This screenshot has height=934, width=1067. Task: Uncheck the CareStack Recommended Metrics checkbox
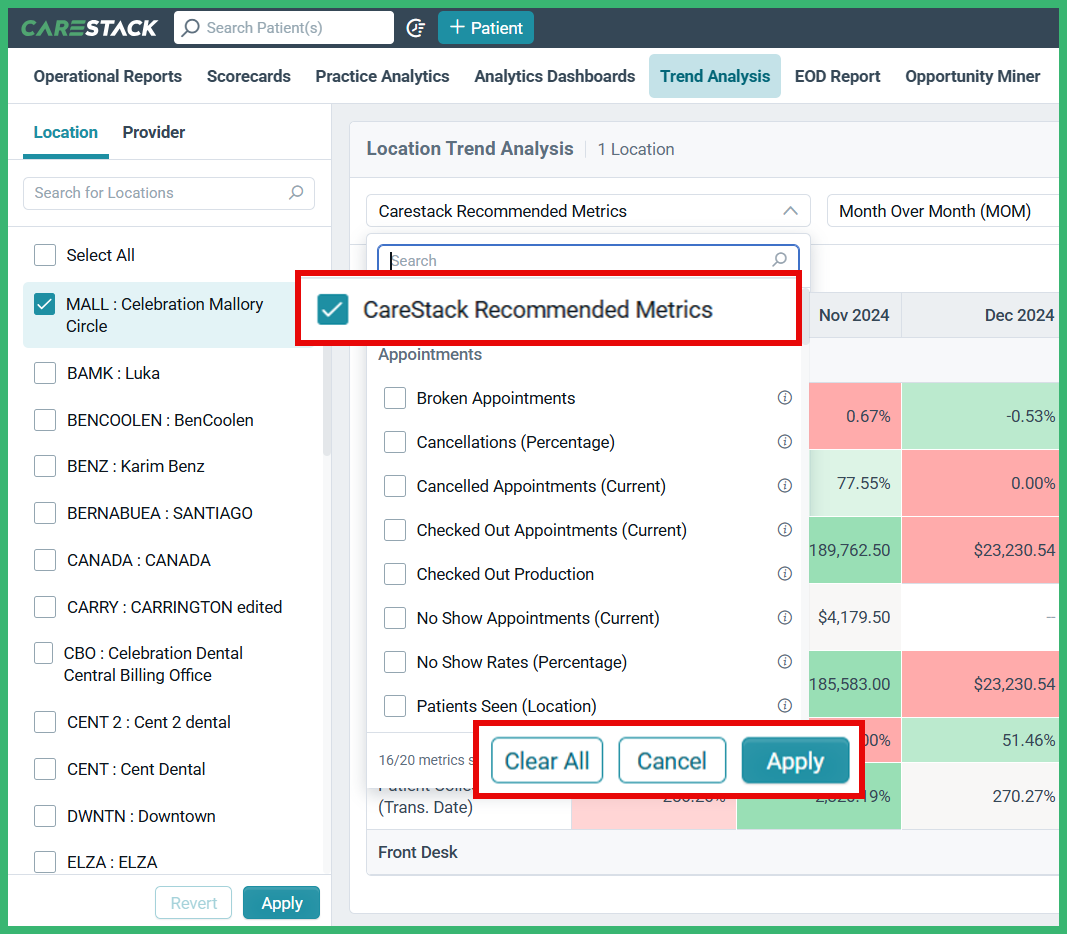tap(331, 309)
